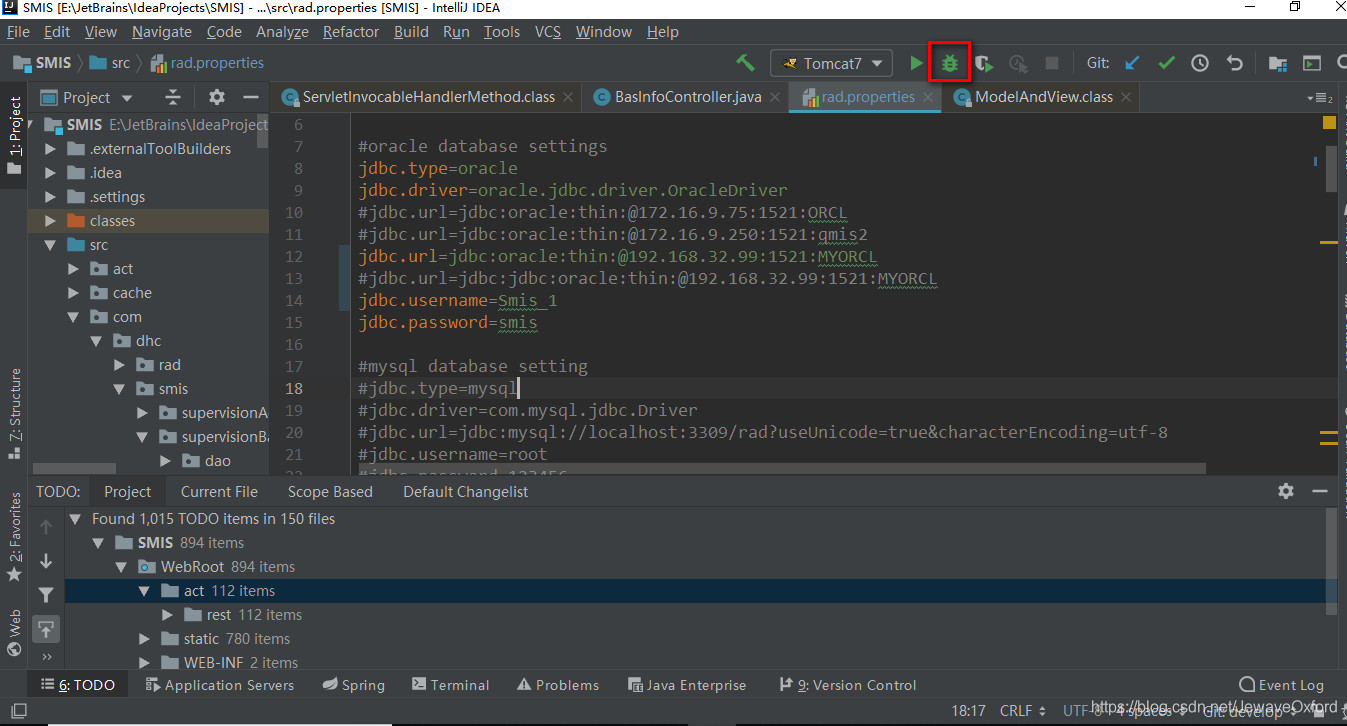The image size is (1347, 726).
Task: Click the Project panel vertical scrollbar
Action: 263,132
